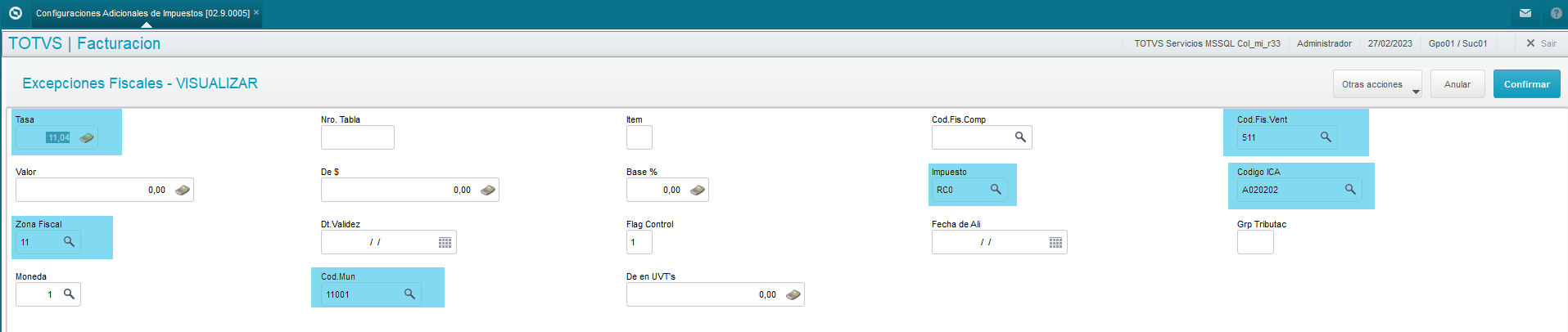This screenshot has width=1568, height=332.
Task: Click the calculator icon in De en UVT's
Action: (x=793, y=294)
